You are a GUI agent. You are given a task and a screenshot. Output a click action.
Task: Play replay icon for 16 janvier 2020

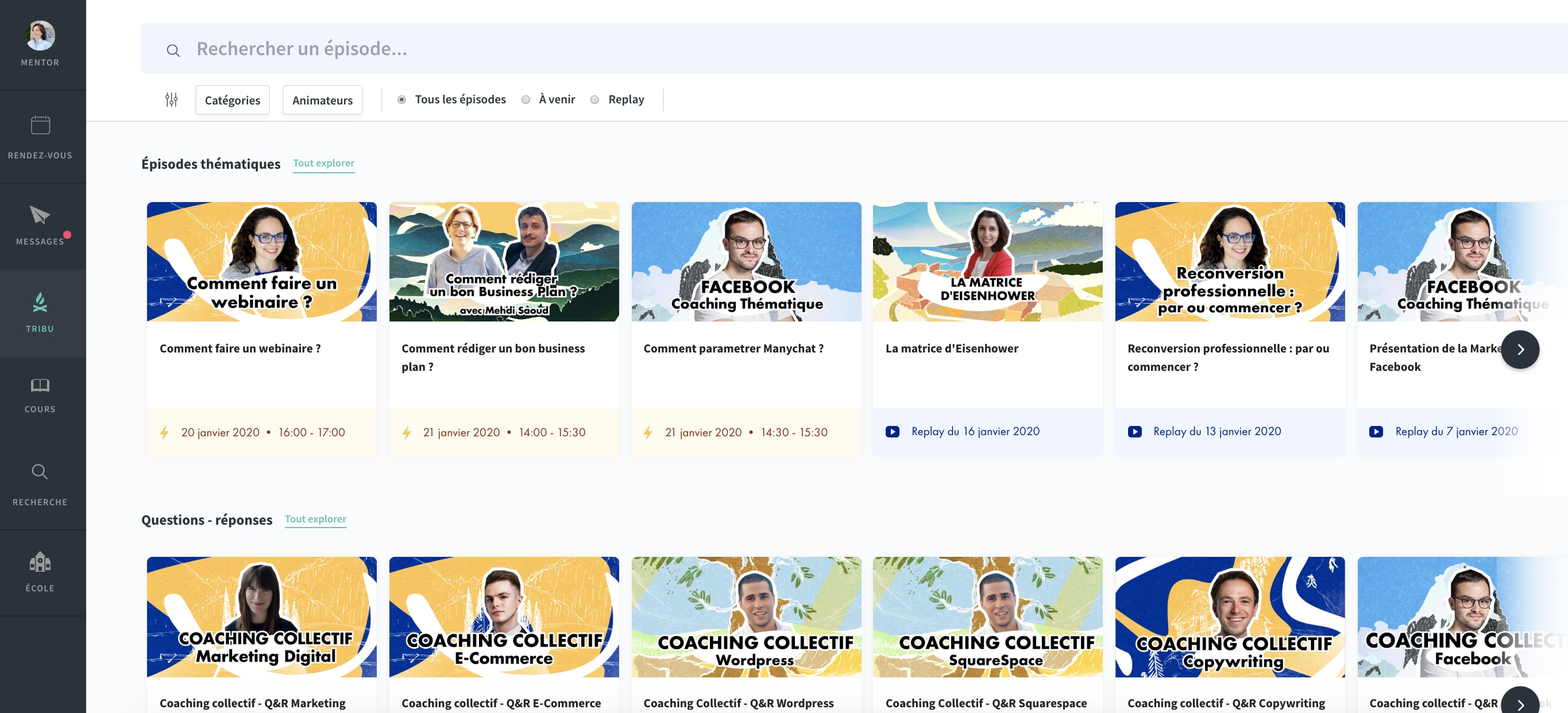[893, 431]
